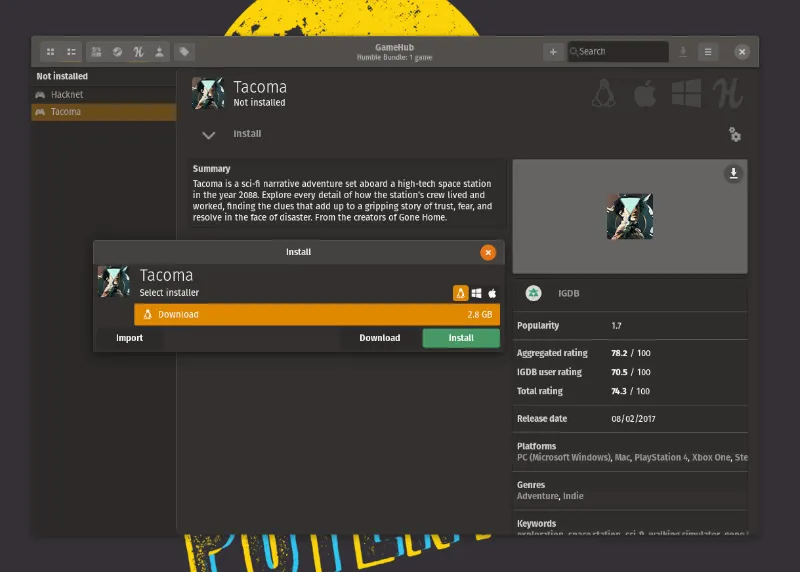Click the Tacoma cover thumbnail in details header
The image size is (800, 572).
tap(208, 93)
